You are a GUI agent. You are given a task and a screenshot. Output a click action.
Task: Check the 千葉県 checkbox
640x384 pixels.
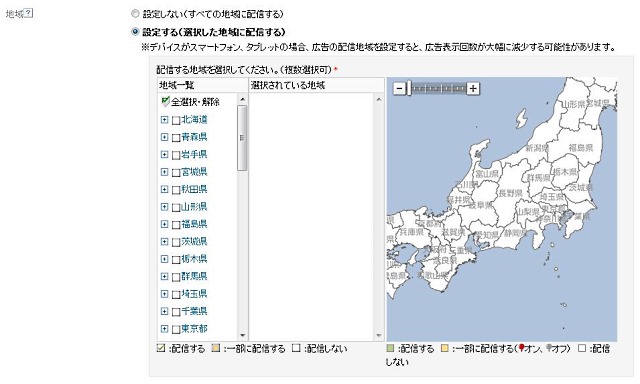[x=176, y=312]
